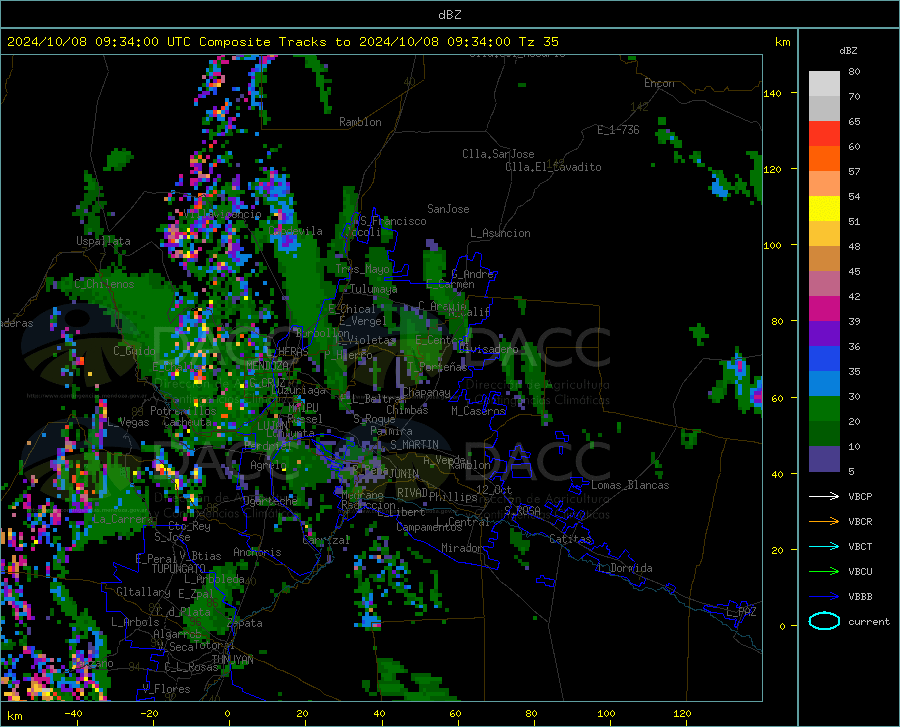Click the Clla.SanJose label on map
This screenshot has width=900, height=727.
click(498, 154)
